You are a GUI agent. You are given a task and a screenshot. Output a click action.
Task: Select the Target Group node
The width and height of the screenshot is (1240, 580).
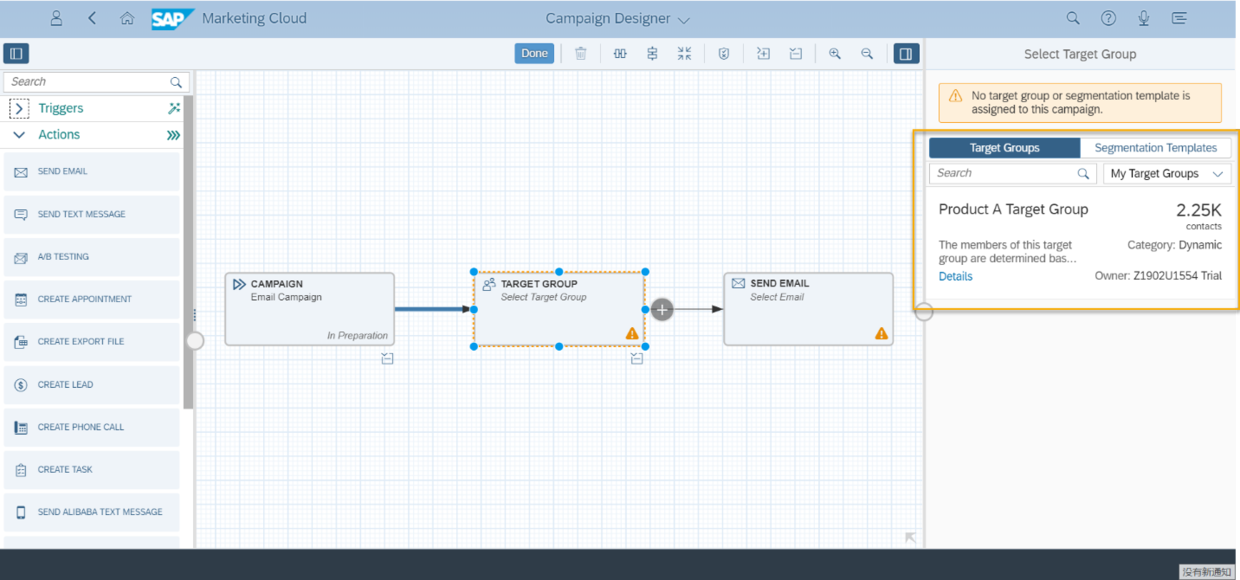tap(559, 309)
